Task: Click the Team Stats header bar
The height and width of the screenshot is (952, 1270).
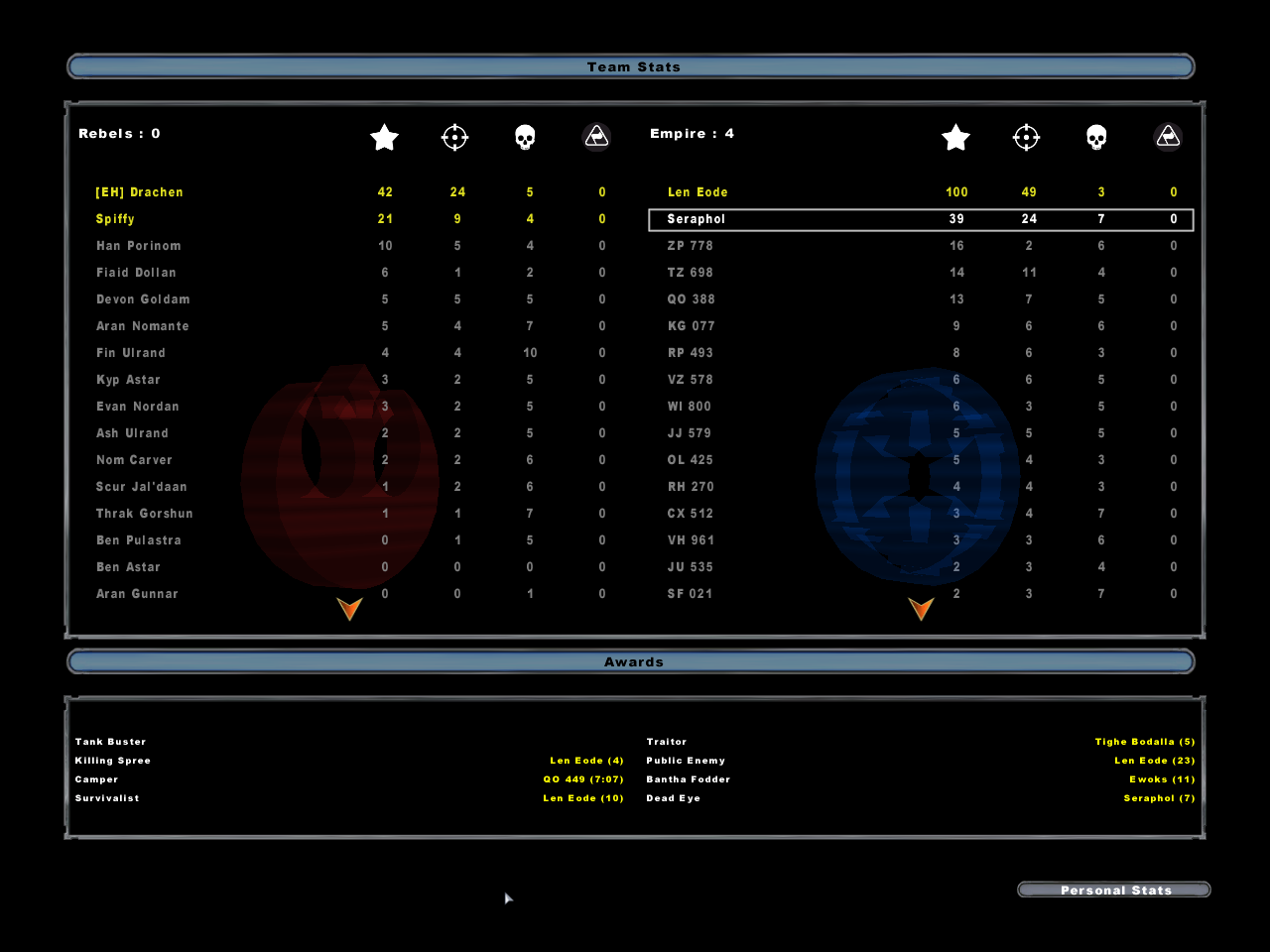Action: [x=631, y=66]
